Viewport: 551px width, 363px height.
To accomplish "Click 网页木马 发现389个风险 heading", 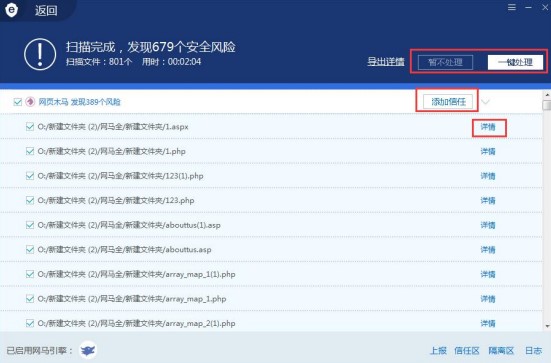I will tap(79, 102).
